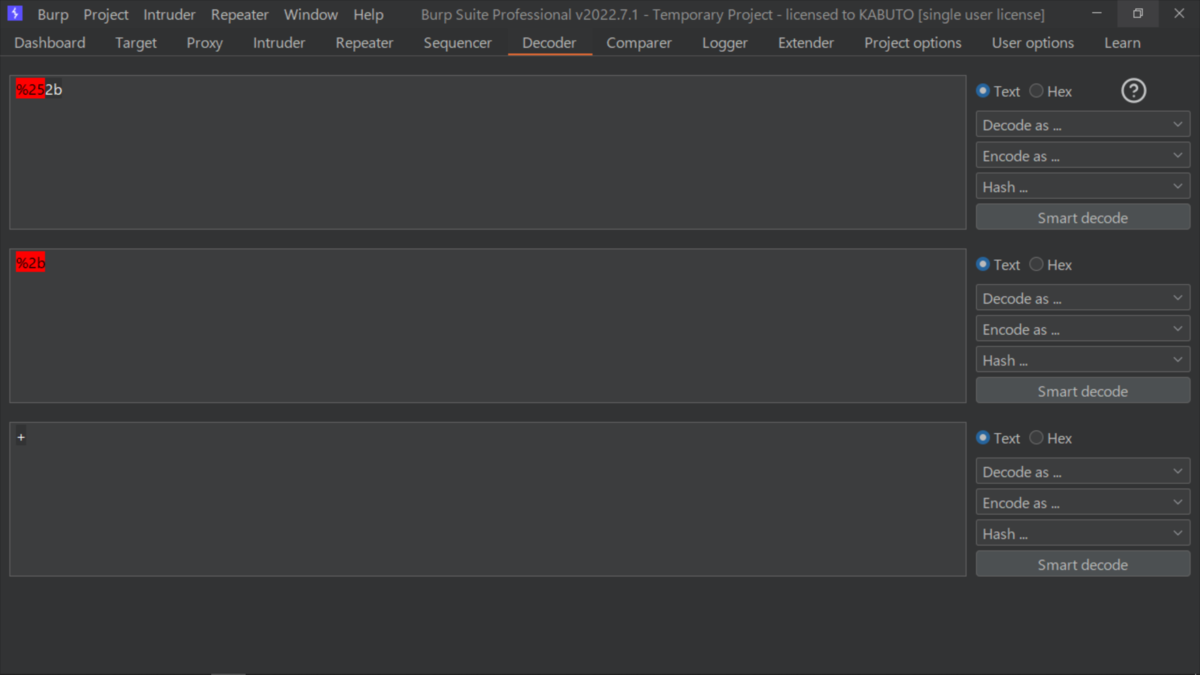Click Smart decode for the + panel
Image resolution: width=1200 pixels, height=675 pixels.
(1083, 565)
